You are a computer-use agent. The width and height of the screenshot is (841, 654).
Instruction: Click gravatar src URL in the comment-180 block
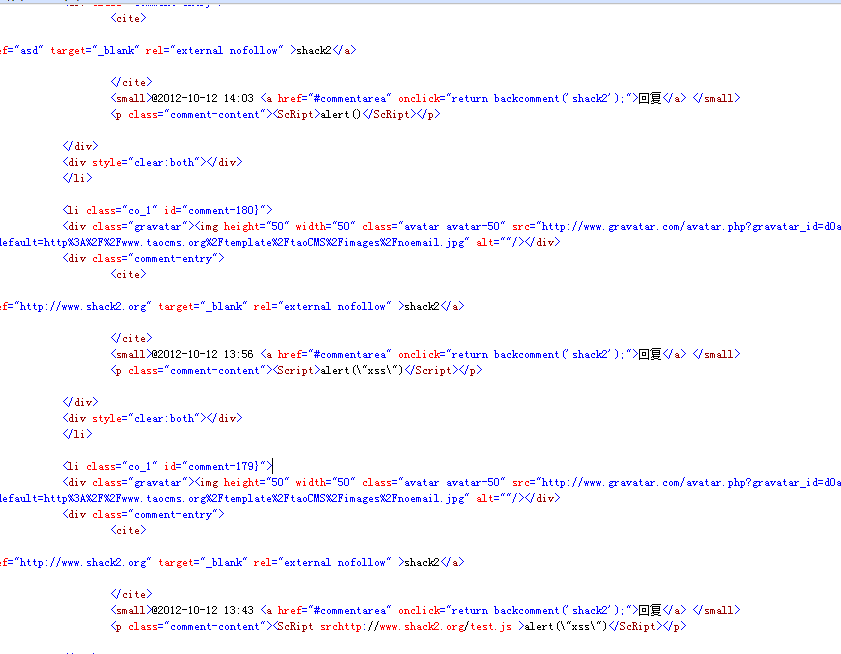691,226
